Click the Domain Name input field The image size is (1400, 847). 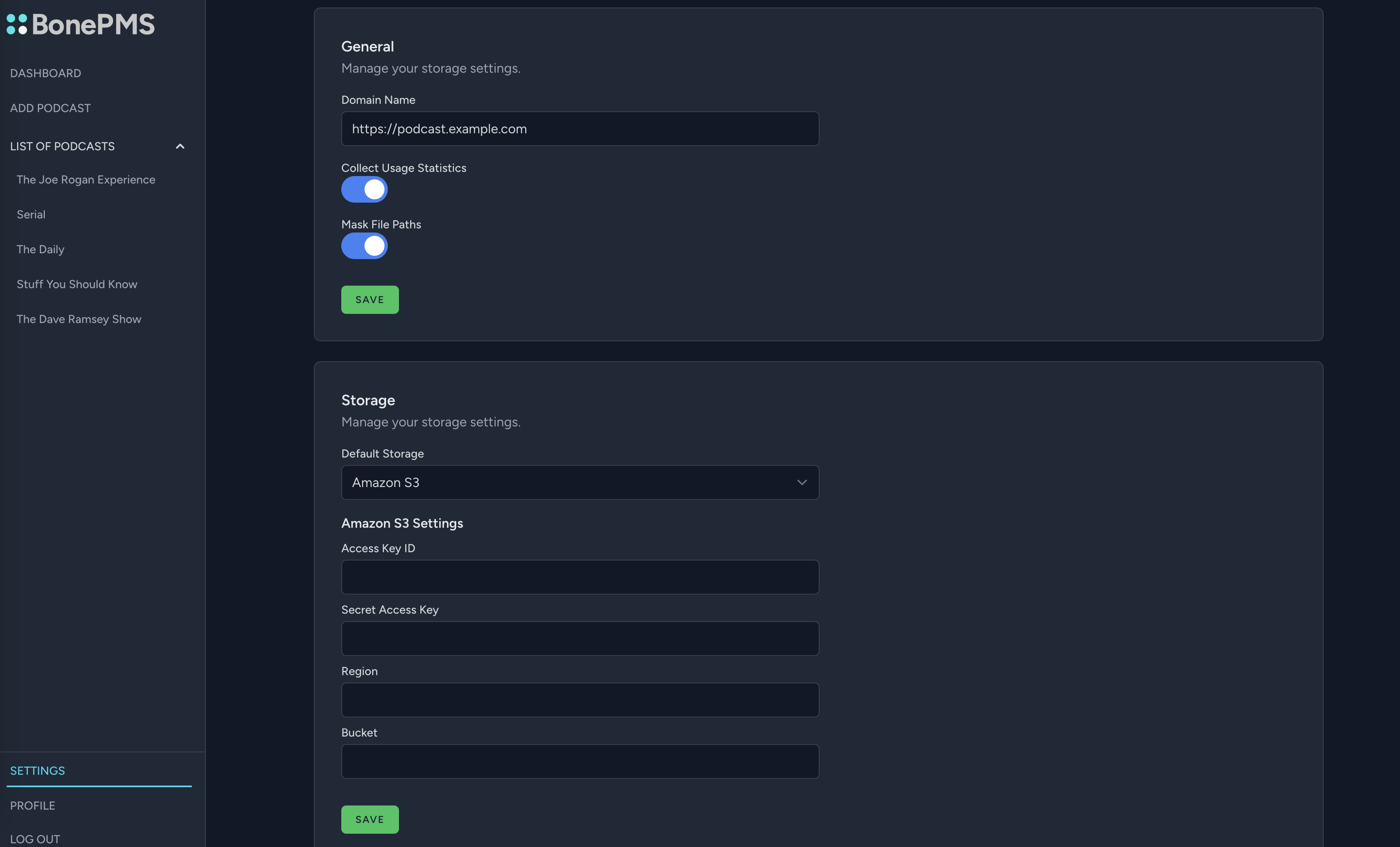(x=579, y=128)
